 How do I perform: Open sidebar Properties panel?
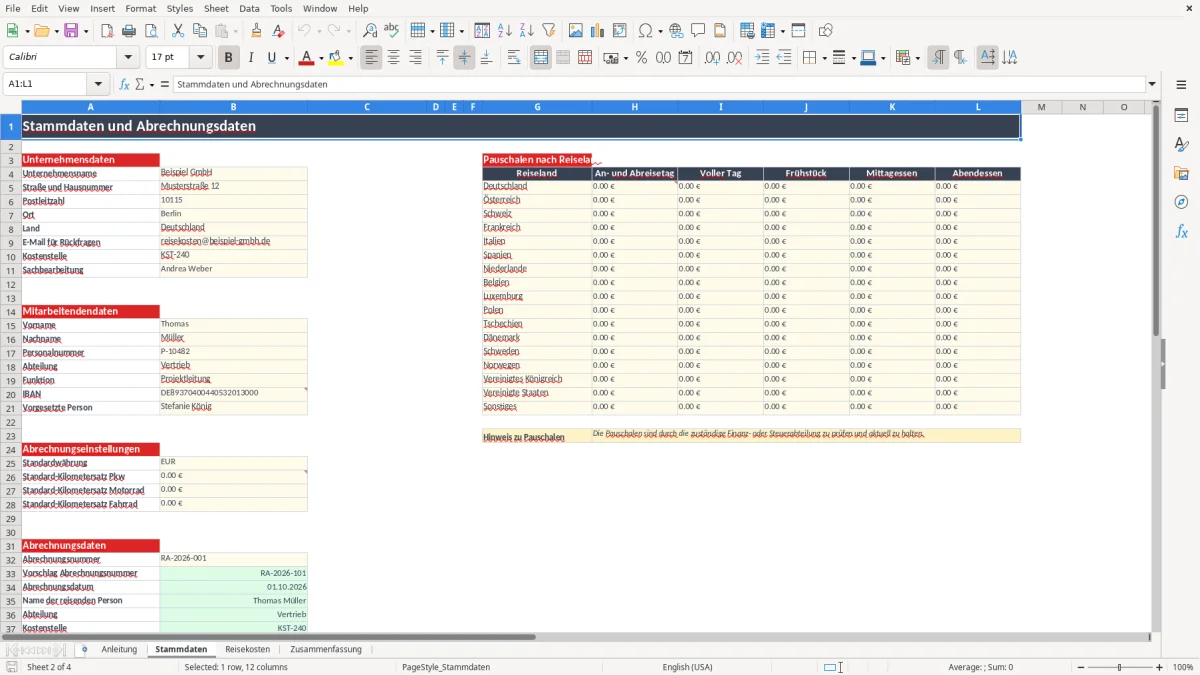[x=1181, y=116]
